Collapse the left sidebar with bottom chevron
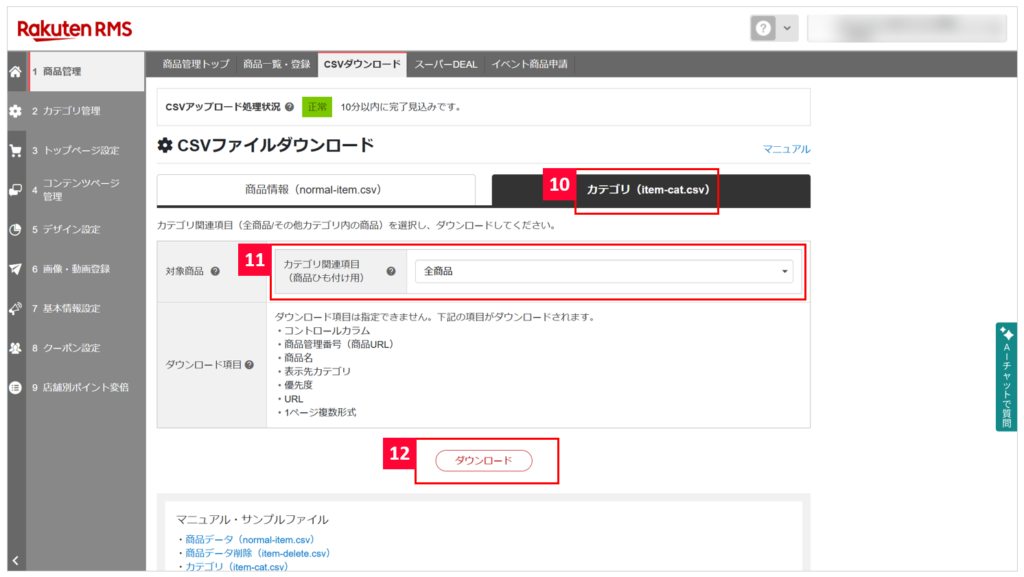 coord(15,560)
